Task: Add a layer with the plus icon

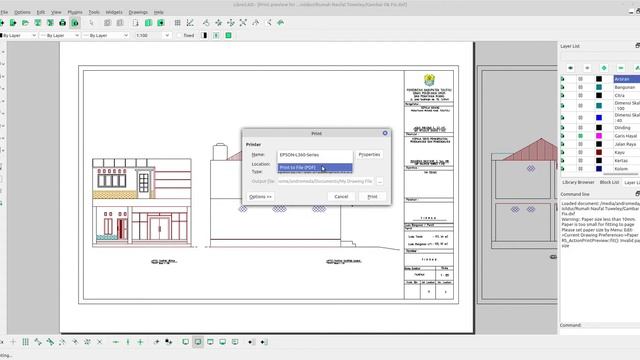Action: pyautogui.click(x=604, y=68)
